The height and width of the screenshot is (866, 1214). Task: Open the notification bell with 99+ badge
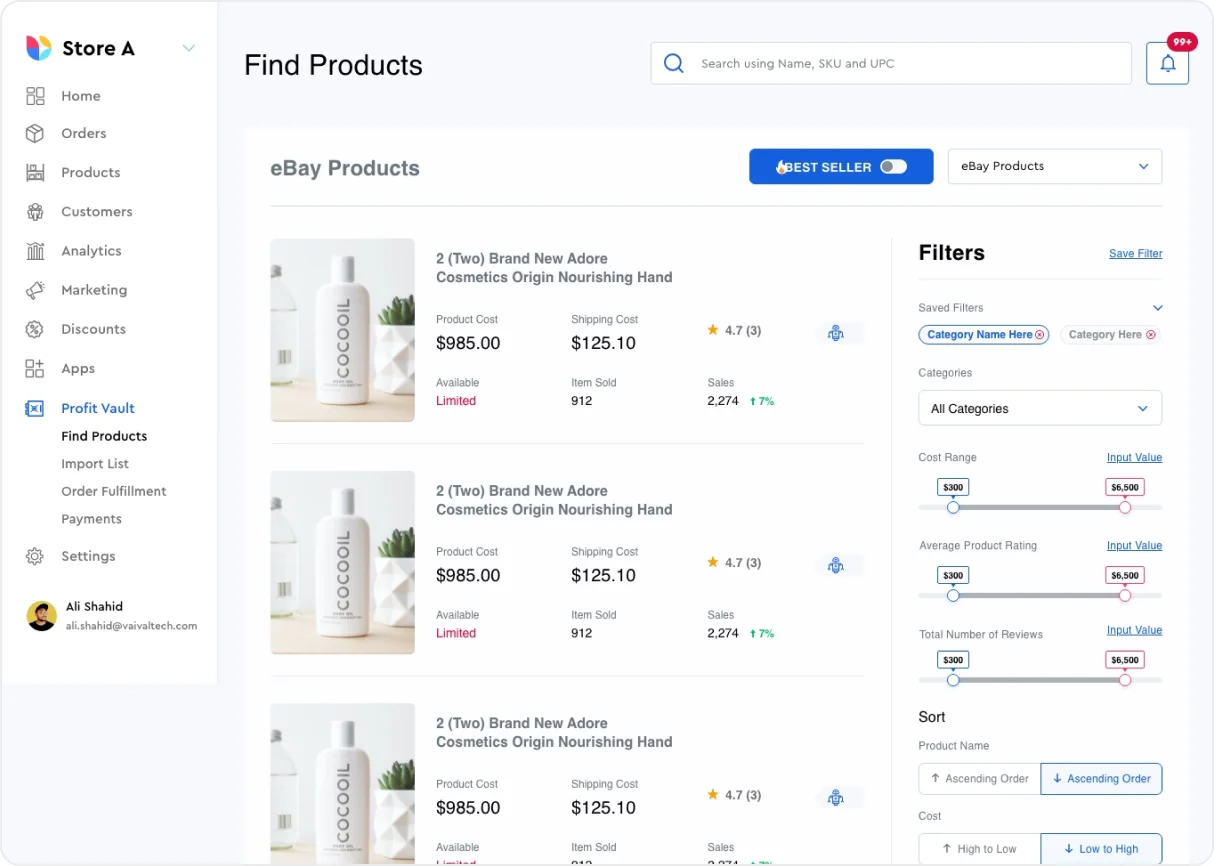click(1167, 62)
